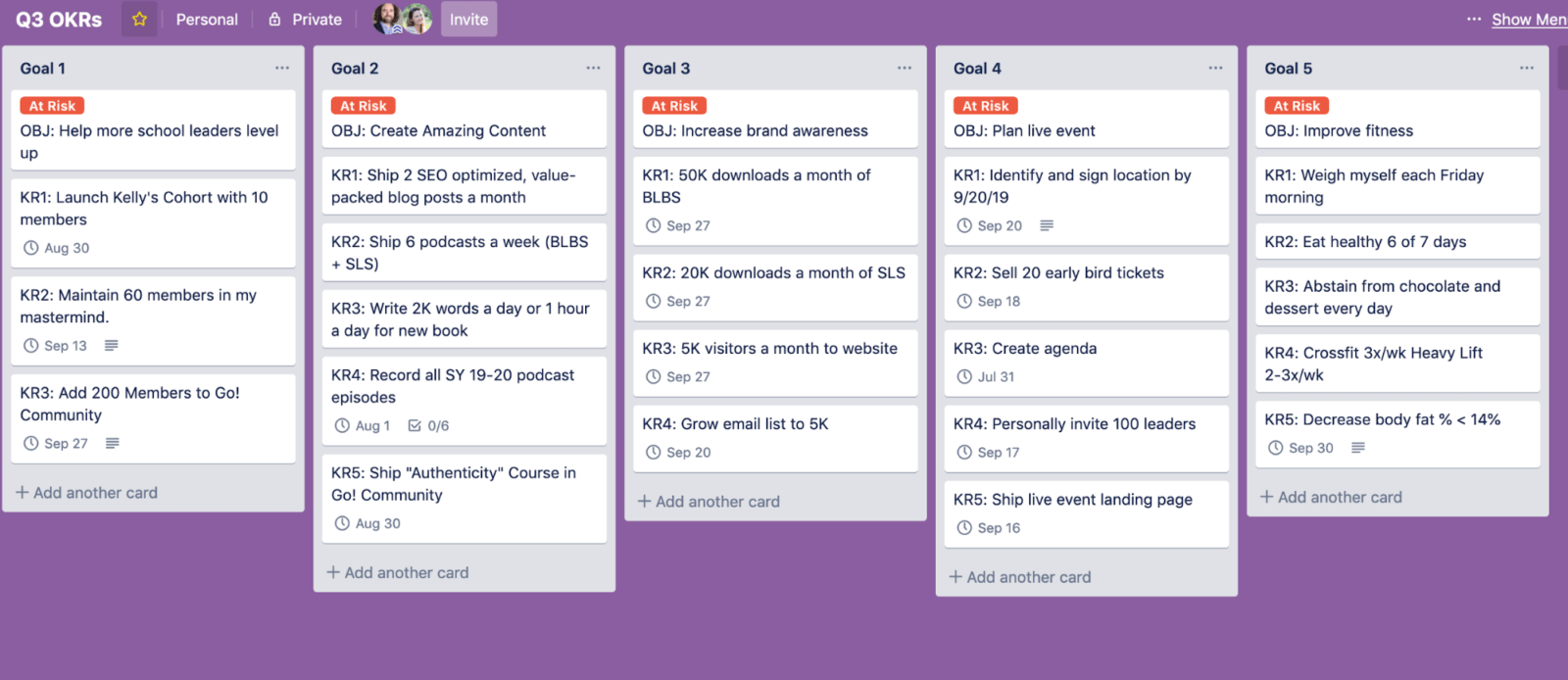Click At Risk label on Goal 2 objective
This screenshot has height=680, width=1568.
[363, 106]
